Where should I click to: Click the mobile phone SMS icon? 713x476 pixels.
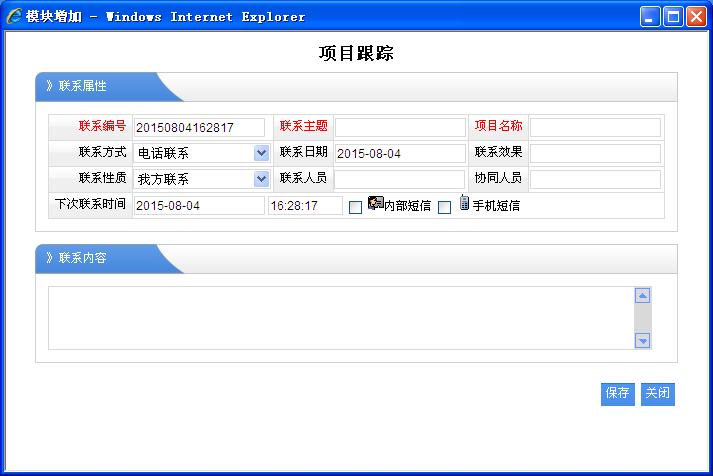[464, 203]
